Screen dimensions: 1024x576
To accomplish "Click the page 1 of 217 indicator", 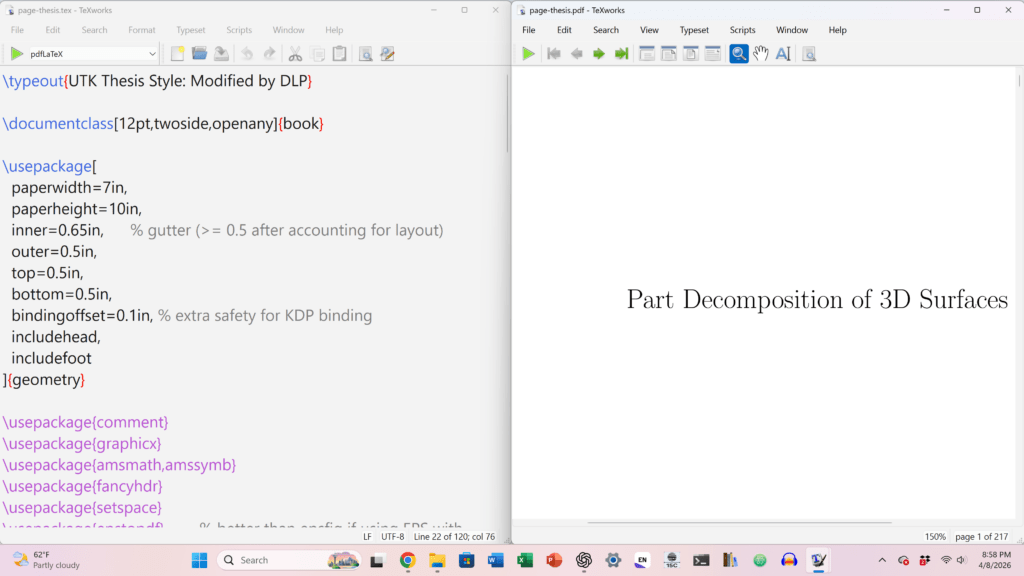I will point(984,537).
